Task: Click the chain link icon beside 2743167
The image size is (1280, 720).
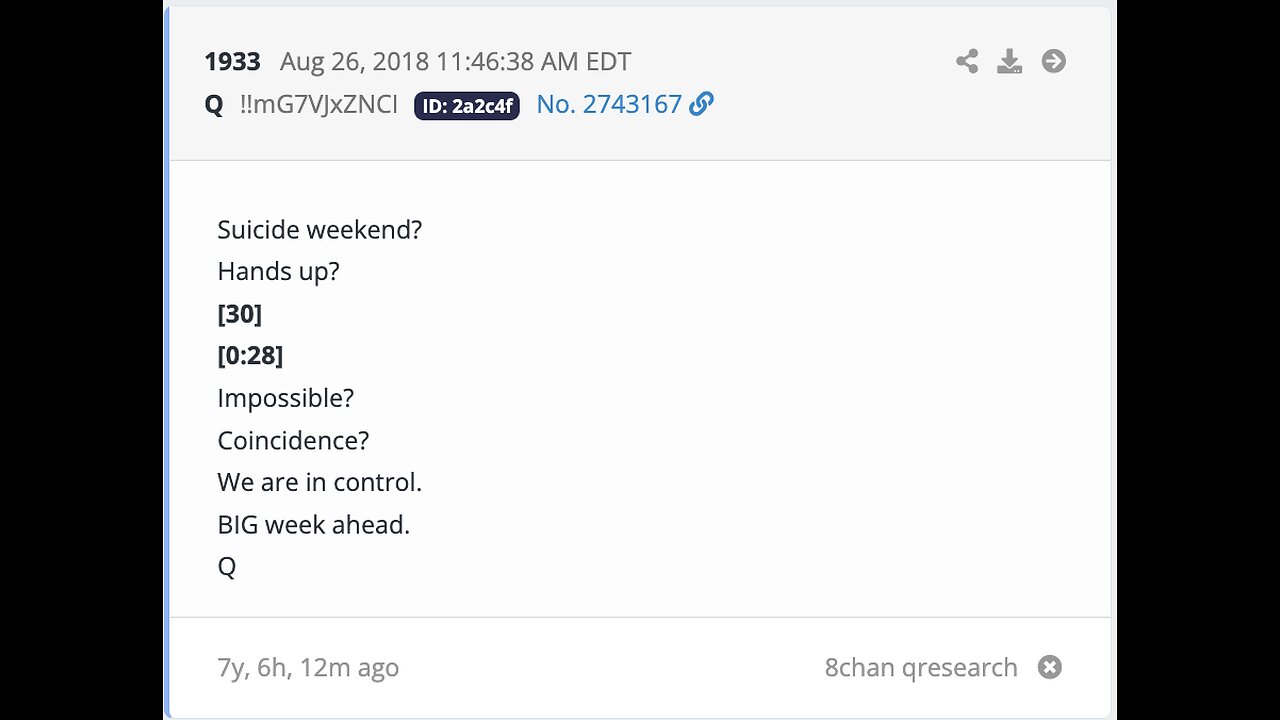Action: click(x=702, y=104)
